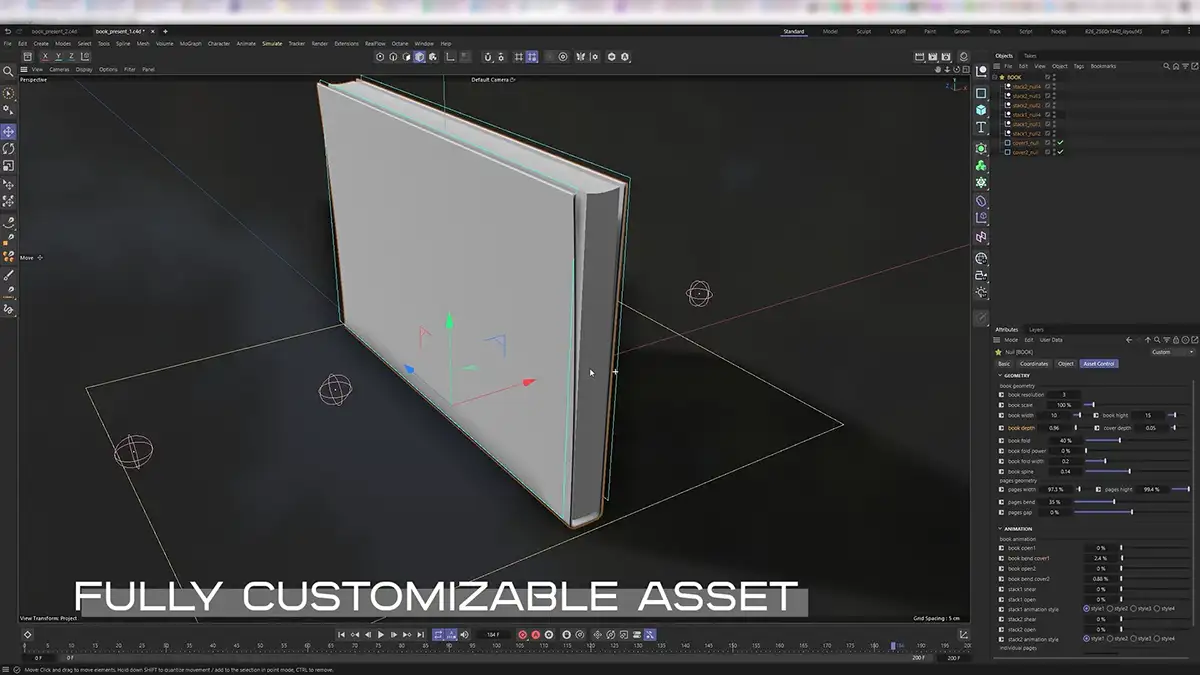This screenshot has width=1200, height=675.
Task: Select the Scale tool in left toolbar
Action: click(8, 166)
